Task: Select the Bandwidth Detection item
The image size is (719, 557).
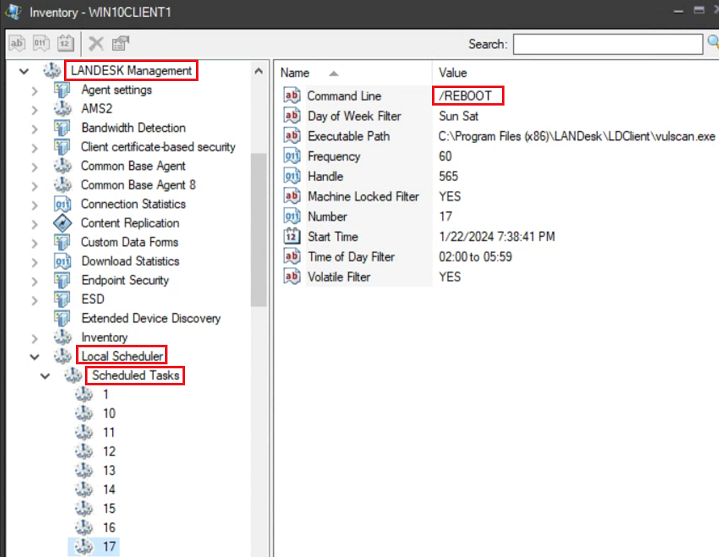Action: (132, 128)
